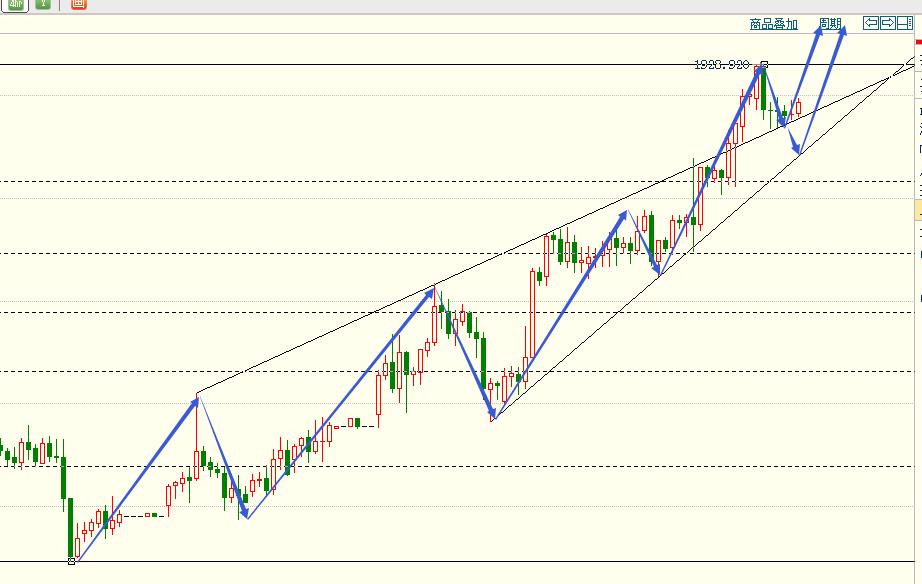Viewport: 922px width, 584px height.
Task: Click the 1928.920 price label
Action: coord(721,64)
